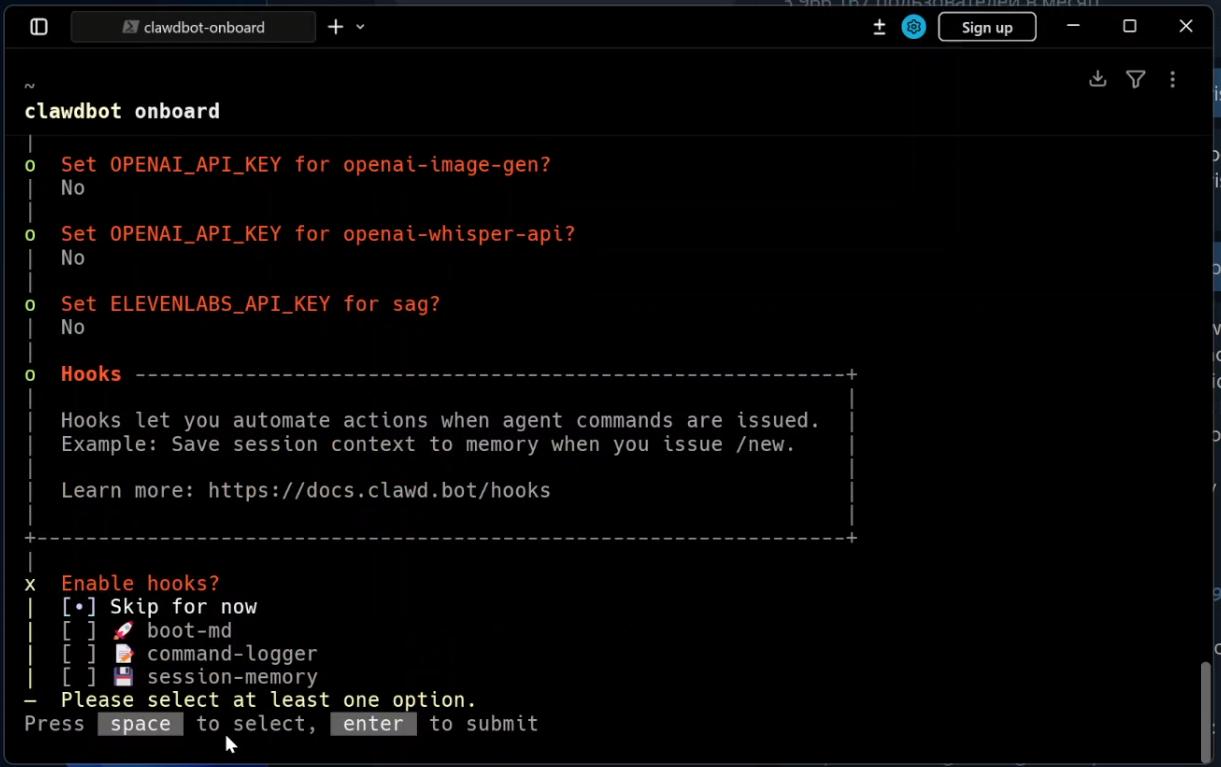Click the update download arrow icon near Sign up
The width and height of the screenshot is (1221, 767).
(x=877, y=27)
